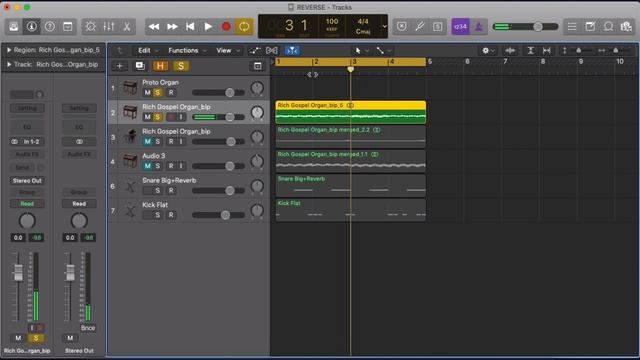Viewport: 640px width, 360px height.
Task: Toggle the Inspector info button
Action: 31,27
